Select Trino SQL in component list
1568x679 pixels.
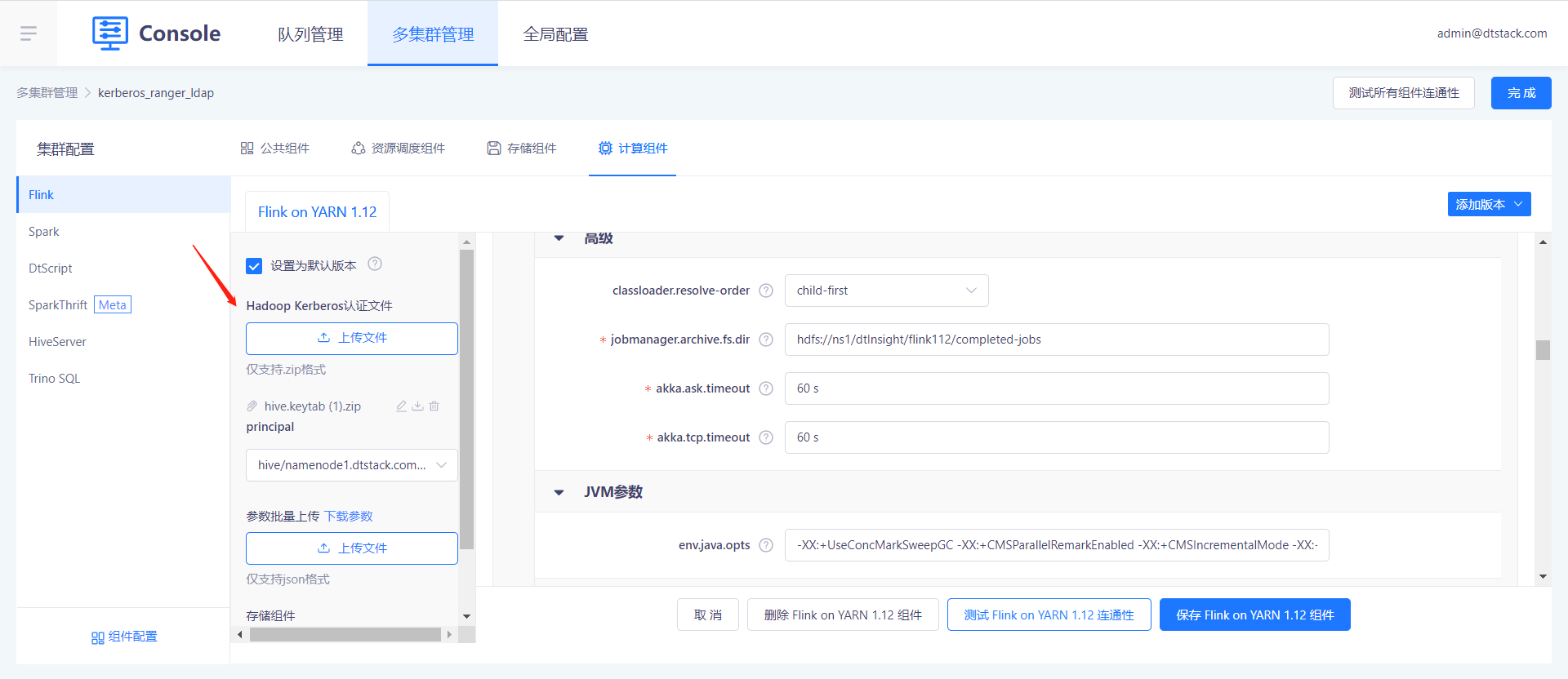click(123, 379)
